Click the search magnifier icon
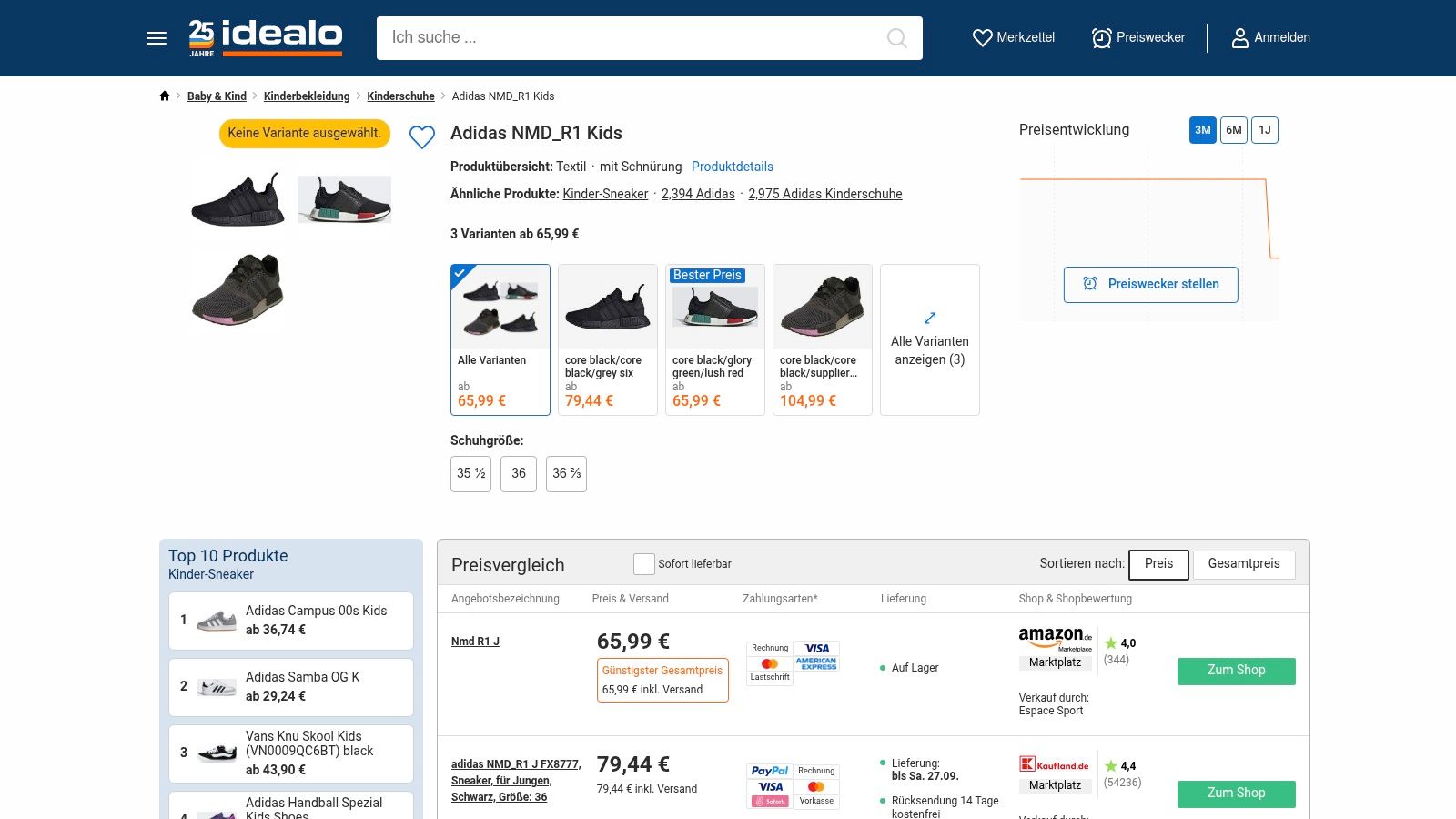1456x819 pixels. click(x=896, y=38)
